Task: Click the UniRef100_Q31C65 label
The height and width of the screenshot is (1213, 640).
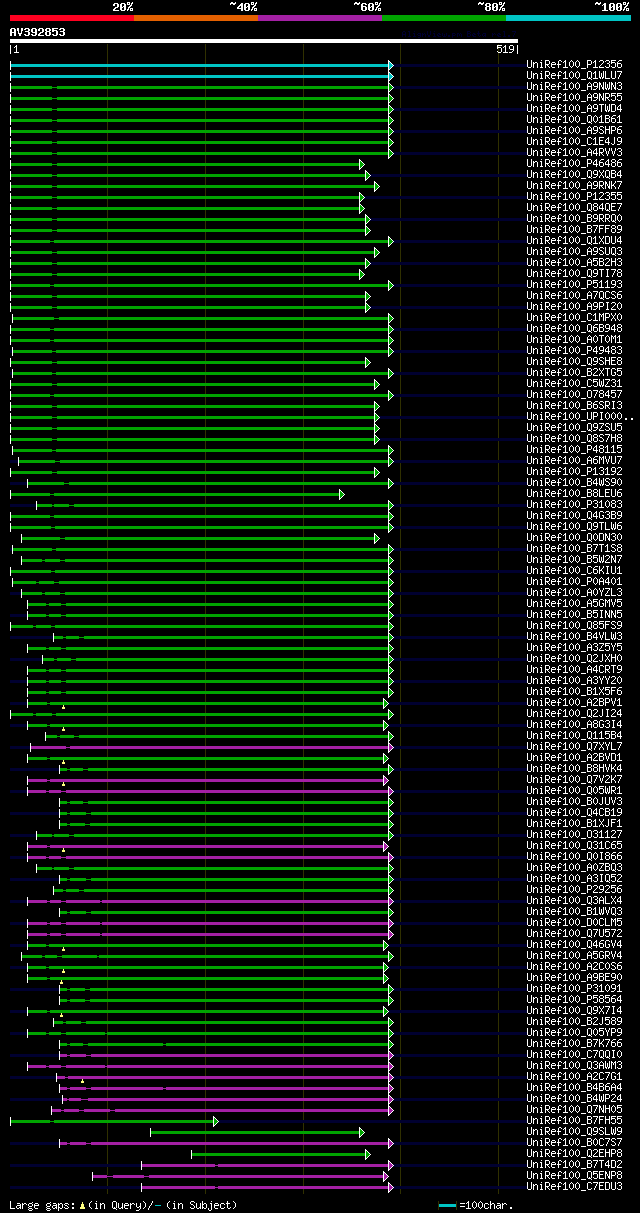Action: (574, 845)
